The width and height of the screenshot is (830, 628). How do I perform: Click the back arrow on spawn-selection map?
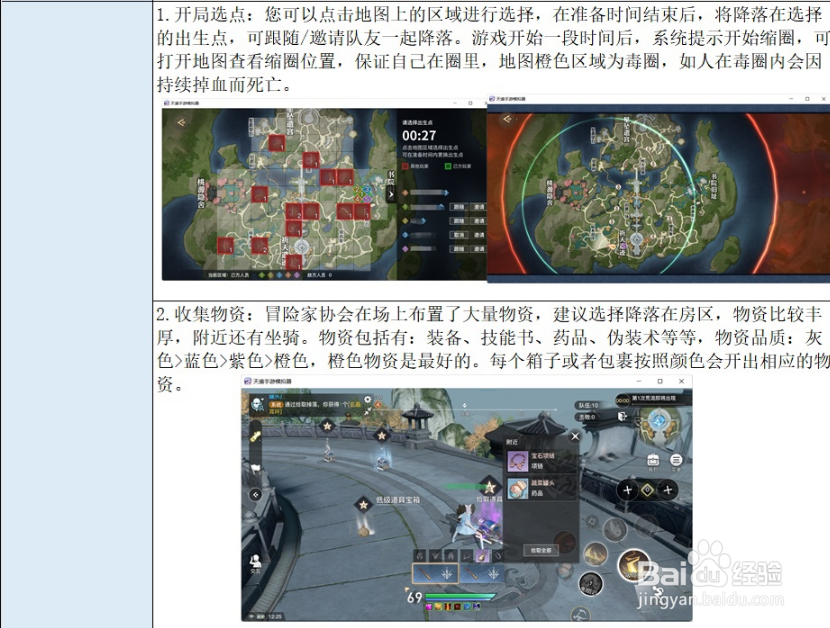(x=181, y=122)
